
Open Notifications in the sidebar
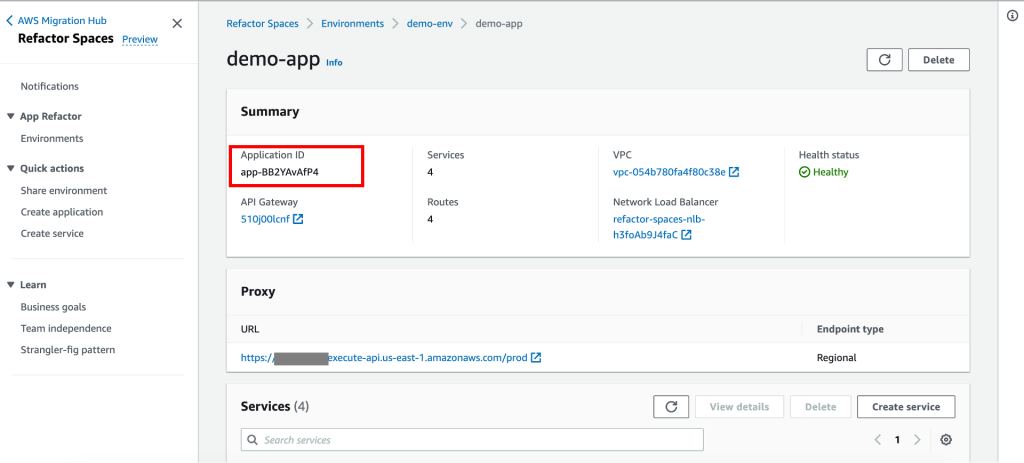tap(50, 86)
